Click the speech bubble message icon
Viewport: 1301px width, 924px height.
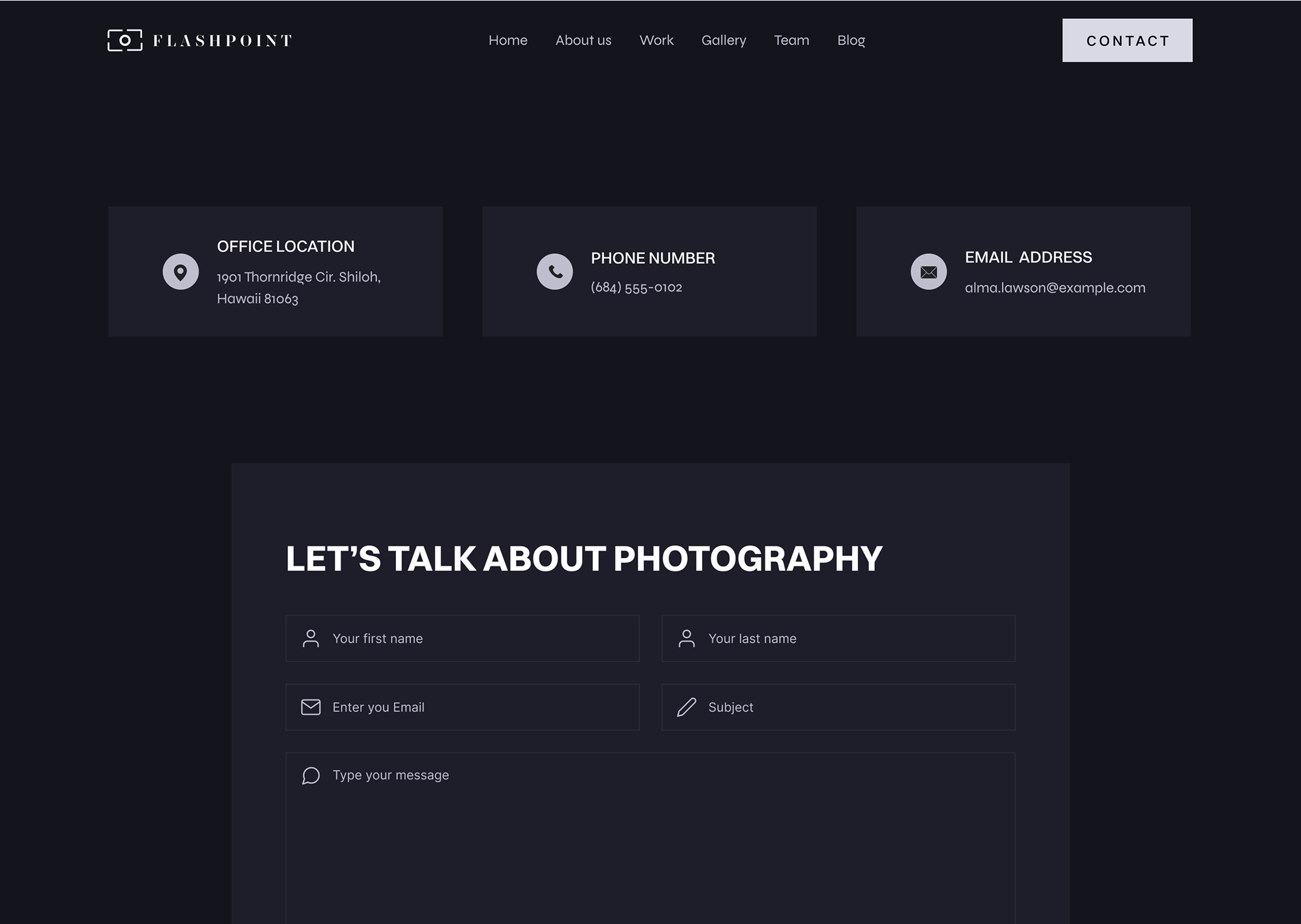coord(310,776)
